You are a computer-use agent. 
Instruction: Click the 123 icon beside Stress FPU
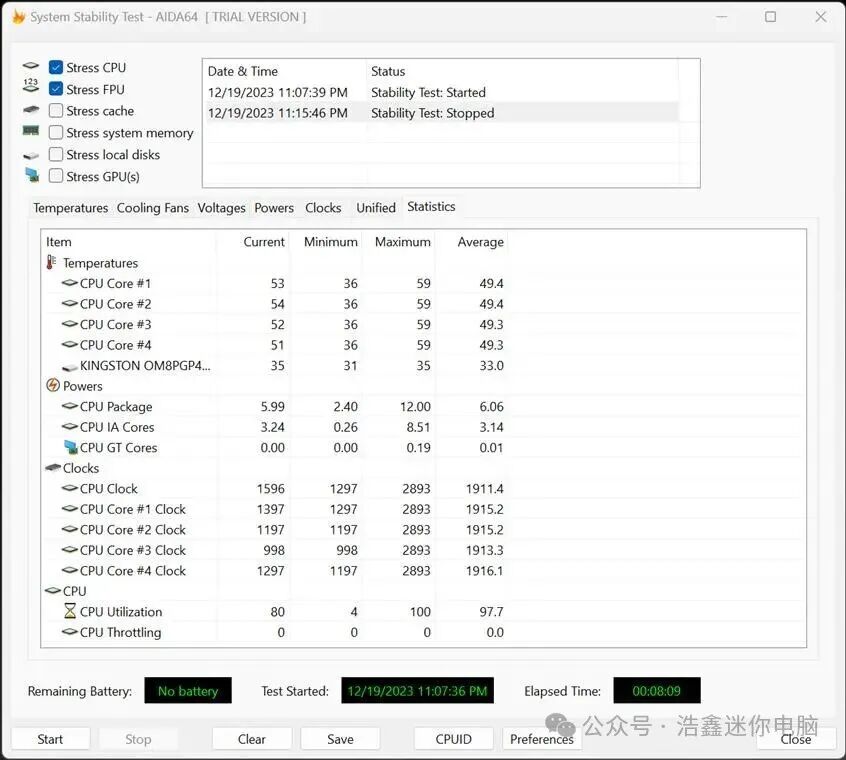pos(31,85)
